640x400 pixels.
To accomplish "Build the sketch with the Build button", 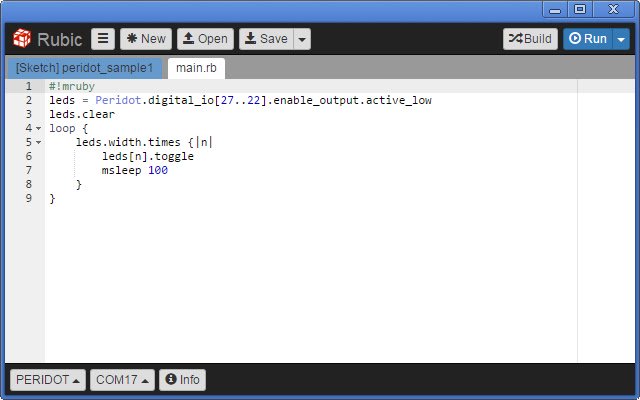I will click(530, 39).
